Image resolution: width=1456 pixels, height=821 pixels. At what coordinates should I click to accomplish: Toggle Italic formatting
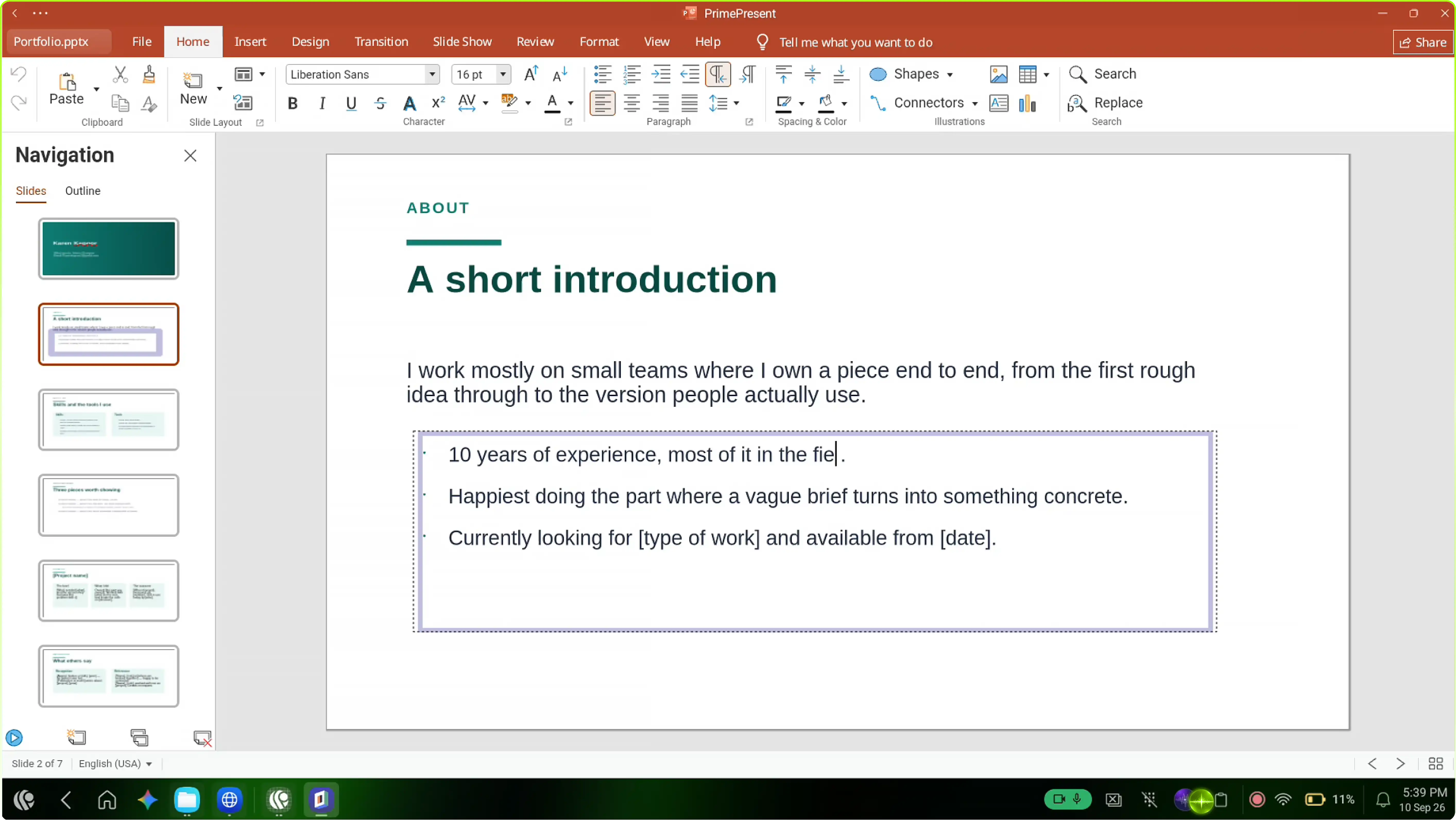pos(322,103)
